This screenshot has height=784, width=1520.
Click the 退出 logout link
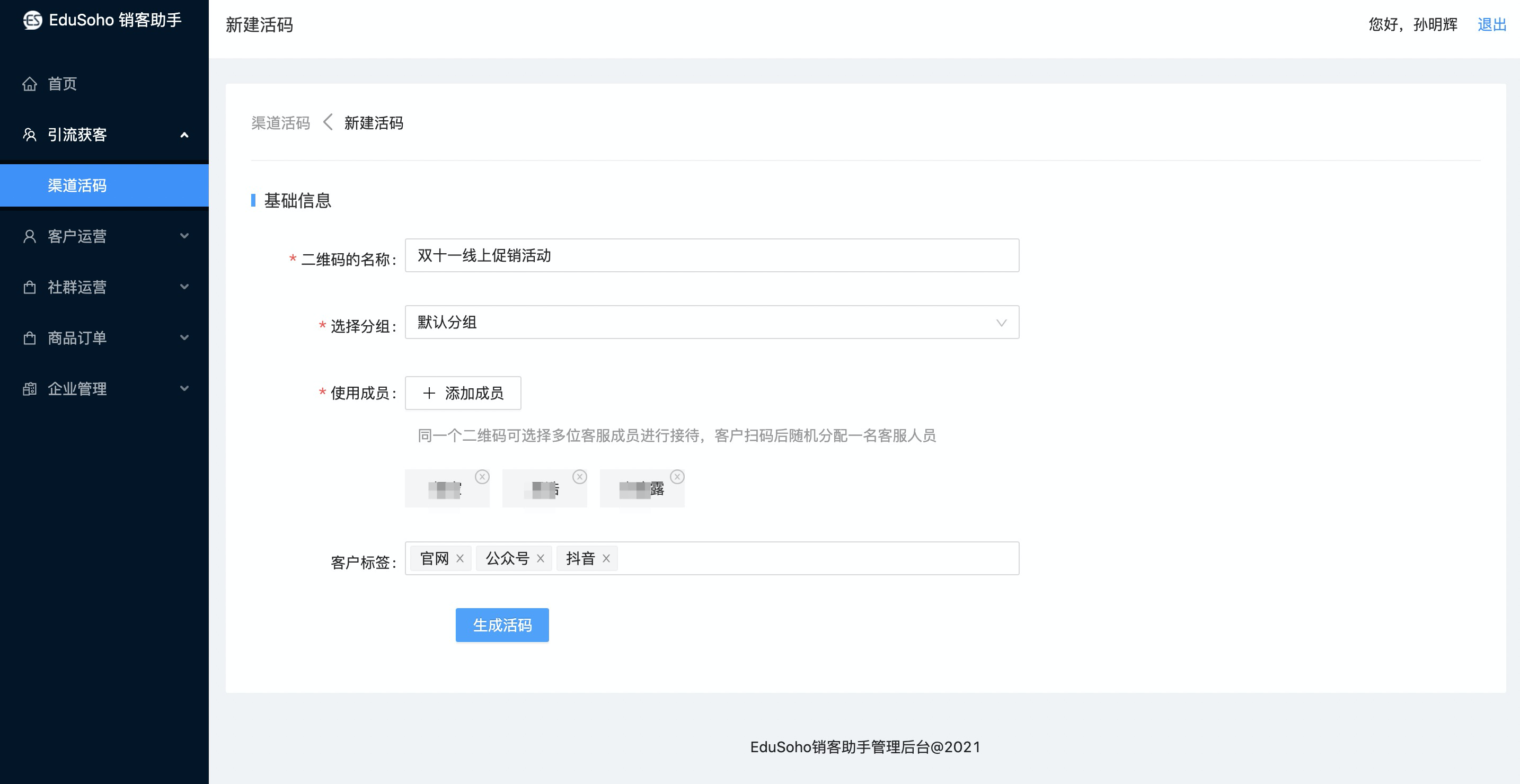pos(1491,25)
